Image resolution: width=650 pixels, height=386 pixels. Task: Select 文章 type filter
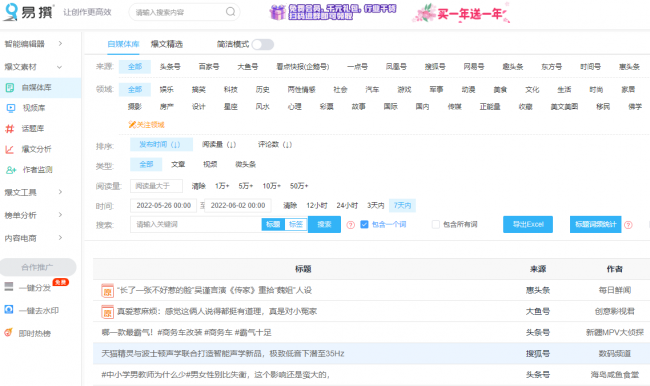coord(178,164)
